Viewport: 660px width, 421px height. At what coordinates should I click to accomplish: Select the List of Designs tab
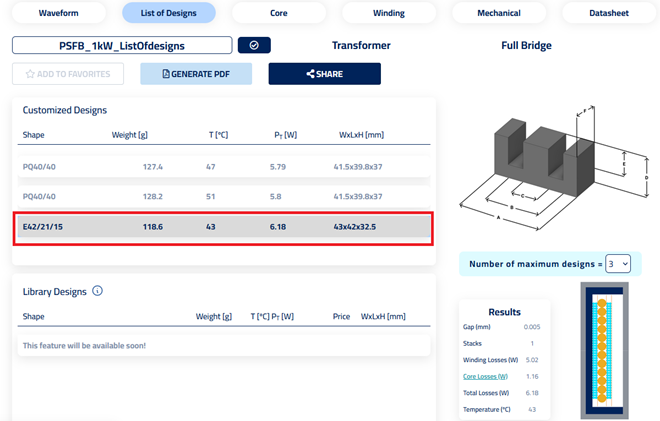(x=169, y=13)
